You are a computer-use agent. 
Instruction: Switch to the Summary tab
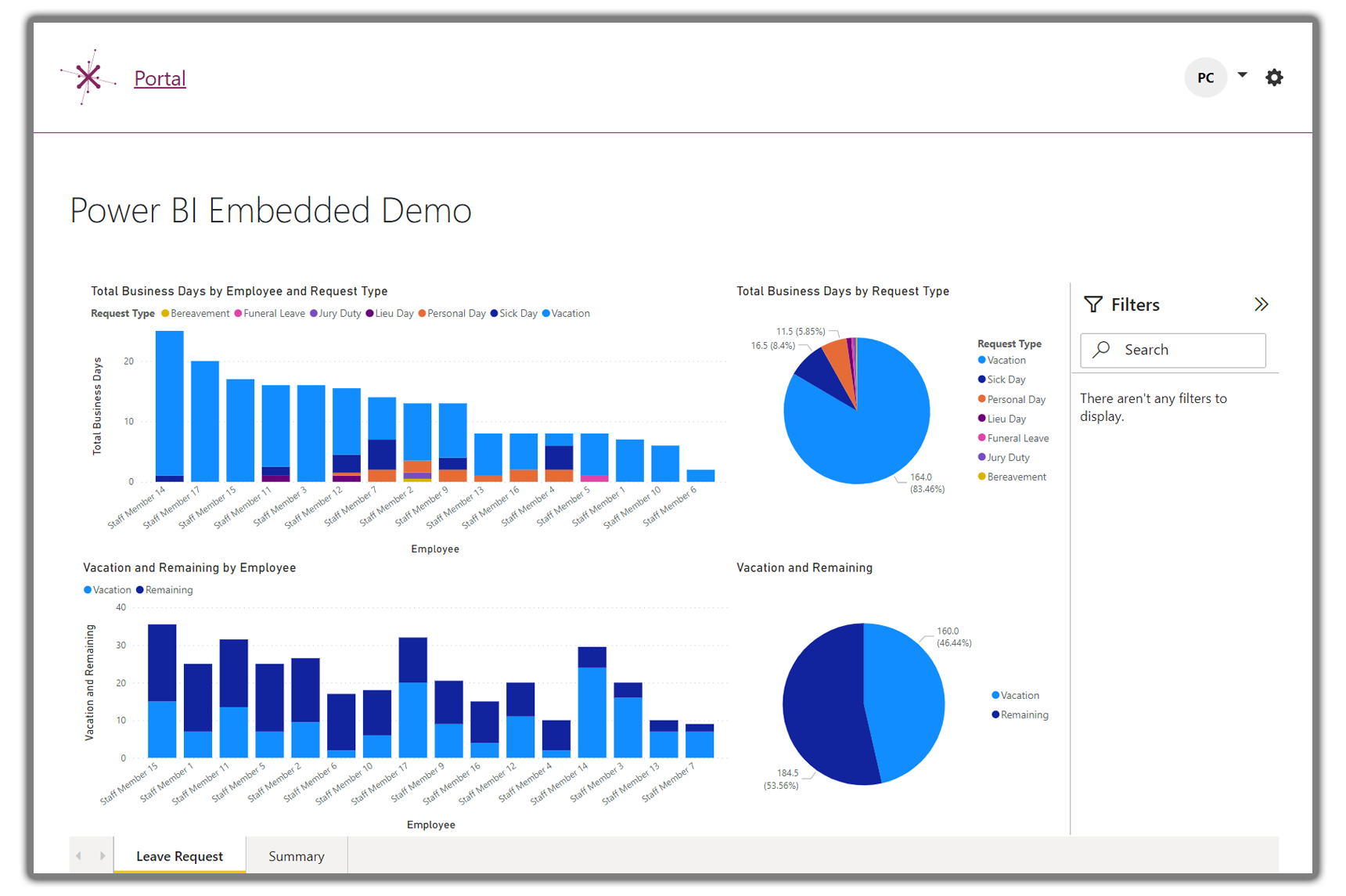[x=296, y=856]
